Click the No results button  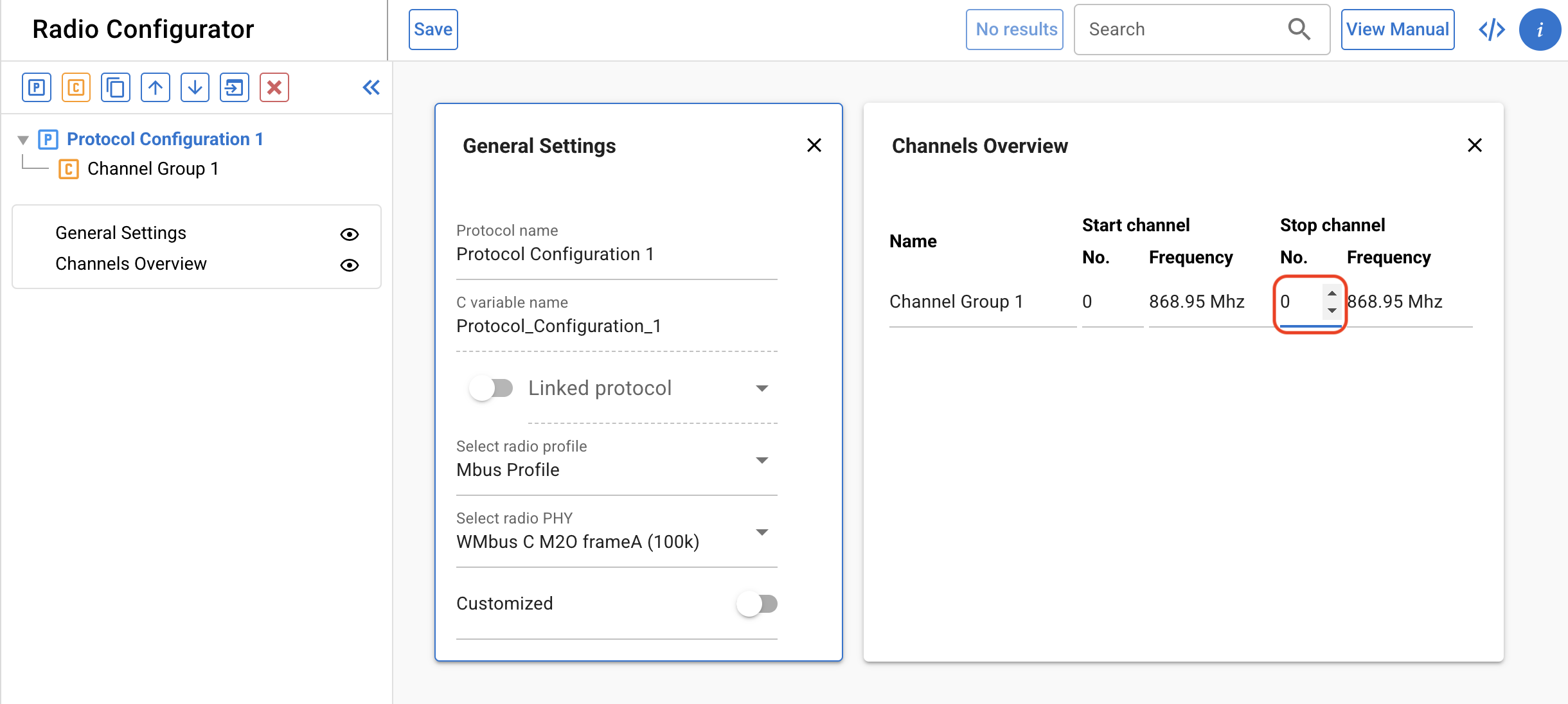[1015, 30]
